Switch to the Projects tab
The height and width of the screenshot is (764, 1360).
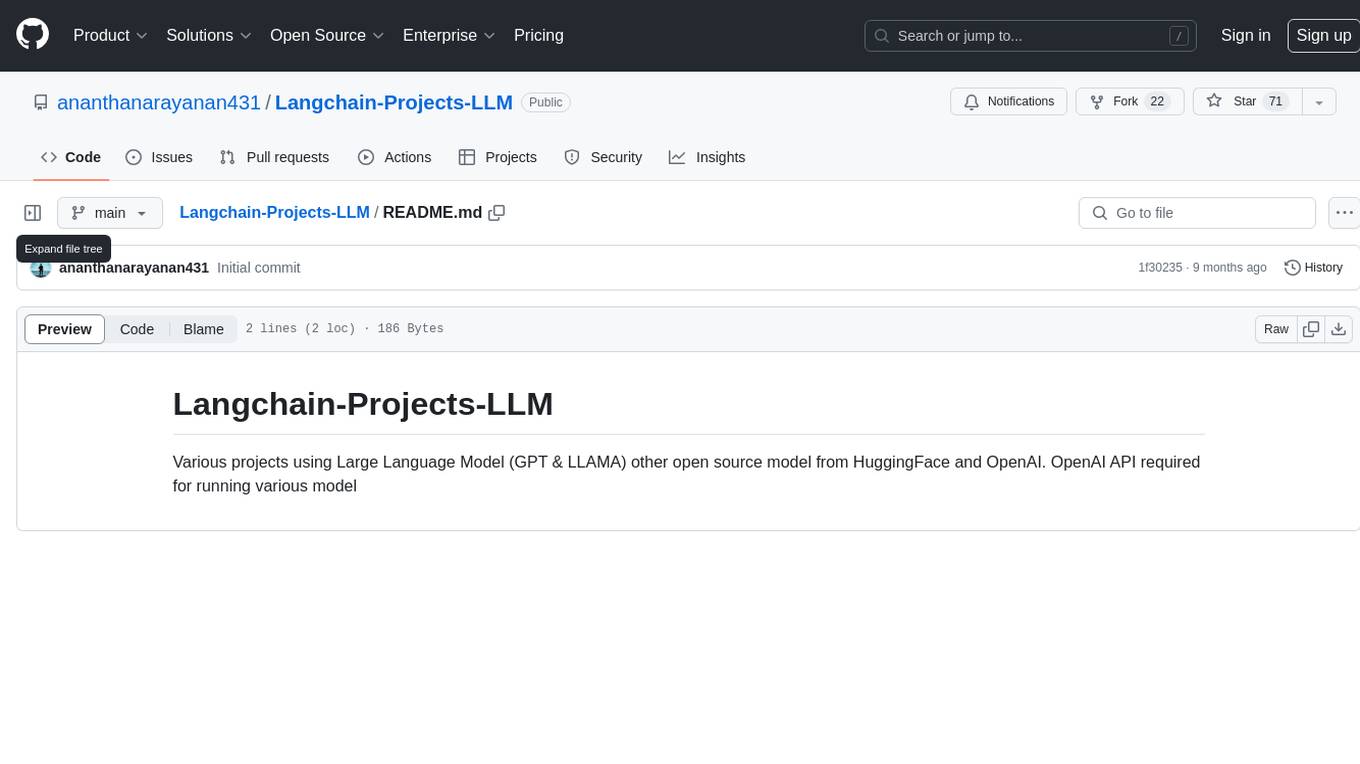(498, 157)
